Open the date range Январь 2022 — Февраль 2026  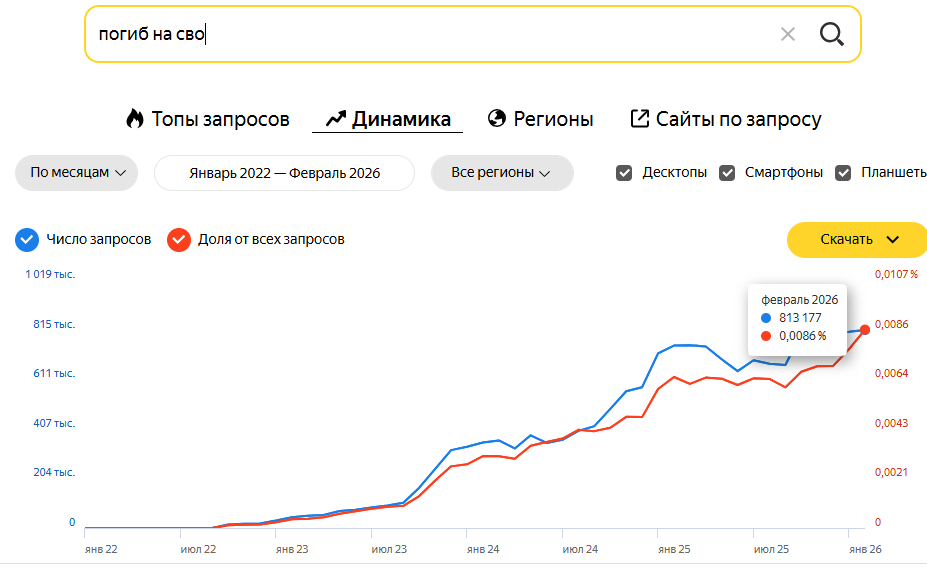click(284, 172)
